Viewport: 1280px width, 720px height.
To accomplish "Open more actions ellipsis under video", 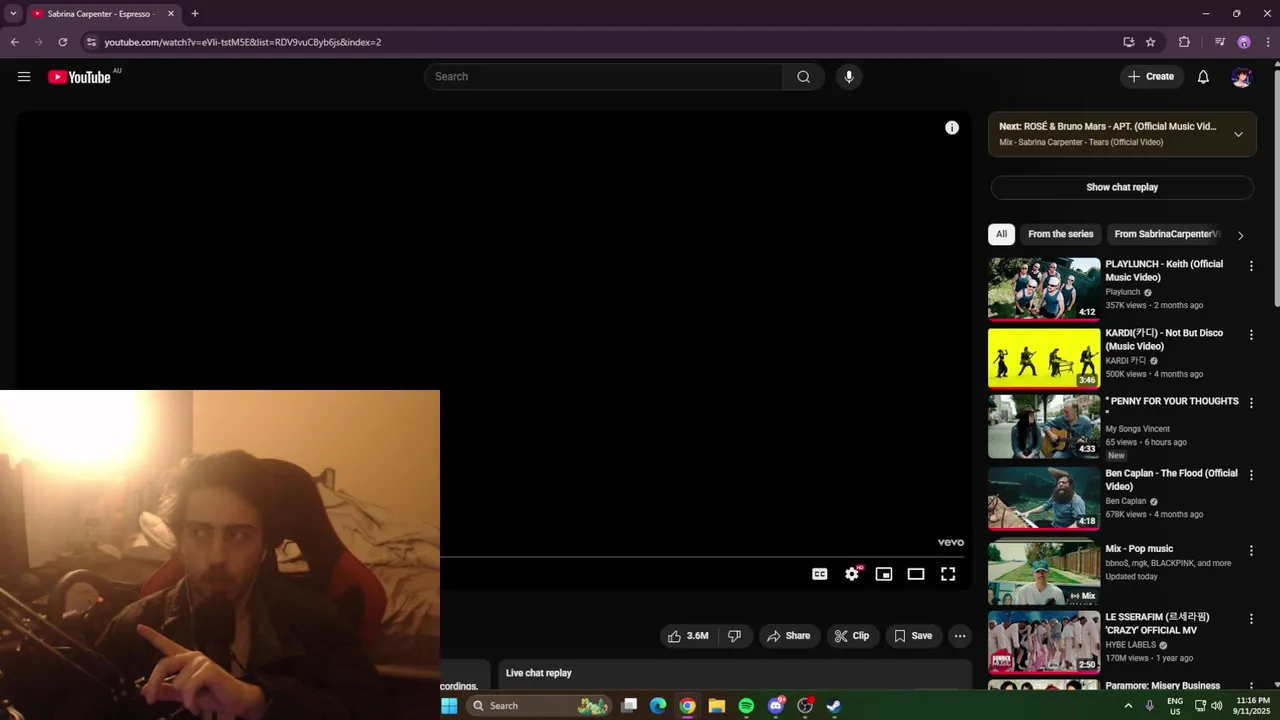I will [960, 636].
